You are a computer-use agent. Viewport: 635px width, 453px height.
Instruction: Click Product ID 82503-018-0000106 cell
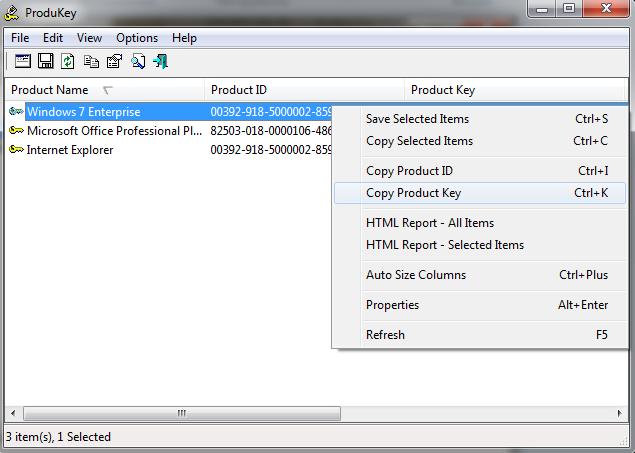271,131
